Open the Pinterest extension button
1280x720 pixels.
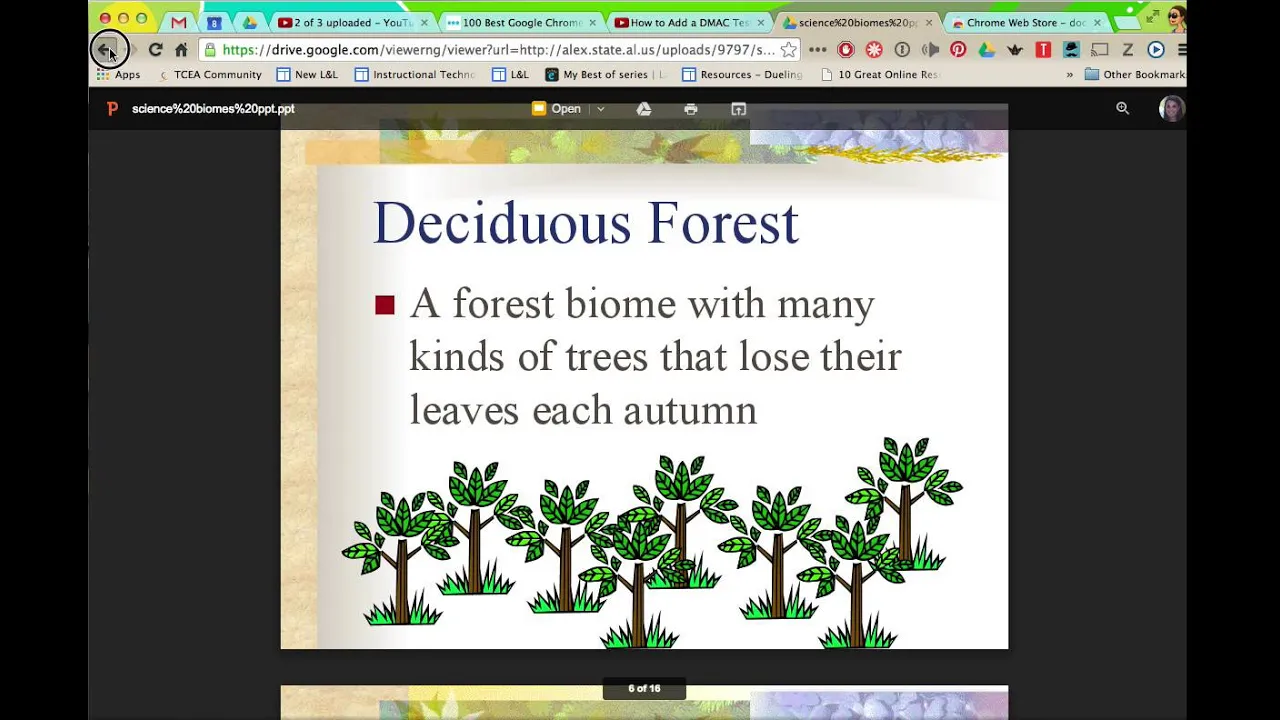(958, 49)
